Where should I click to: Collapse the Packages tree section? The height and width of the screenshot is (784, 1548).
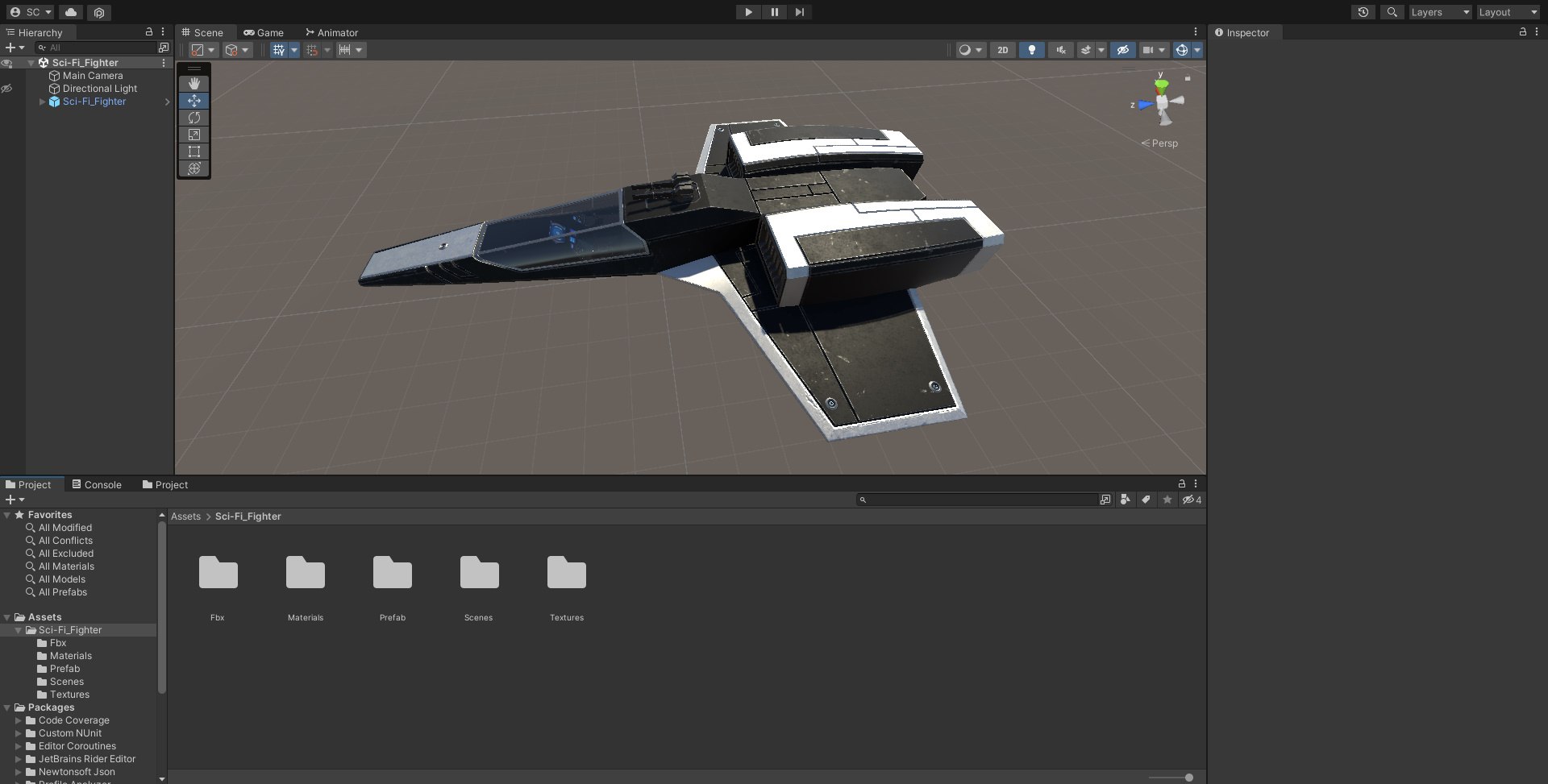tap(7, 707)
